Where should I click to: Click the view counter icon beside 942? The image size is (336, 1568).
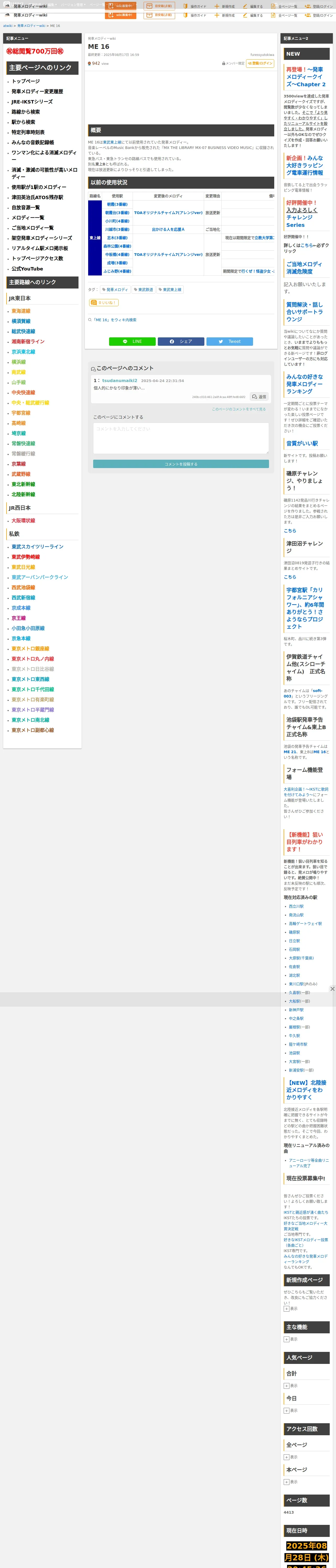pyautogui.click(x=90, y=63)
